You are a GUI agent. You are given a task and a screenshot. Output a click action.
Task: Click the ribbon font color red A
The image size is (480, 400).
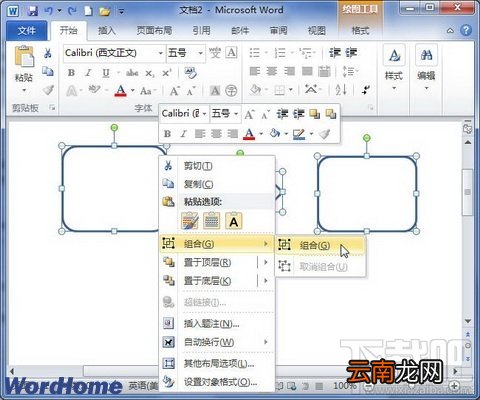(x=121, y=90)
